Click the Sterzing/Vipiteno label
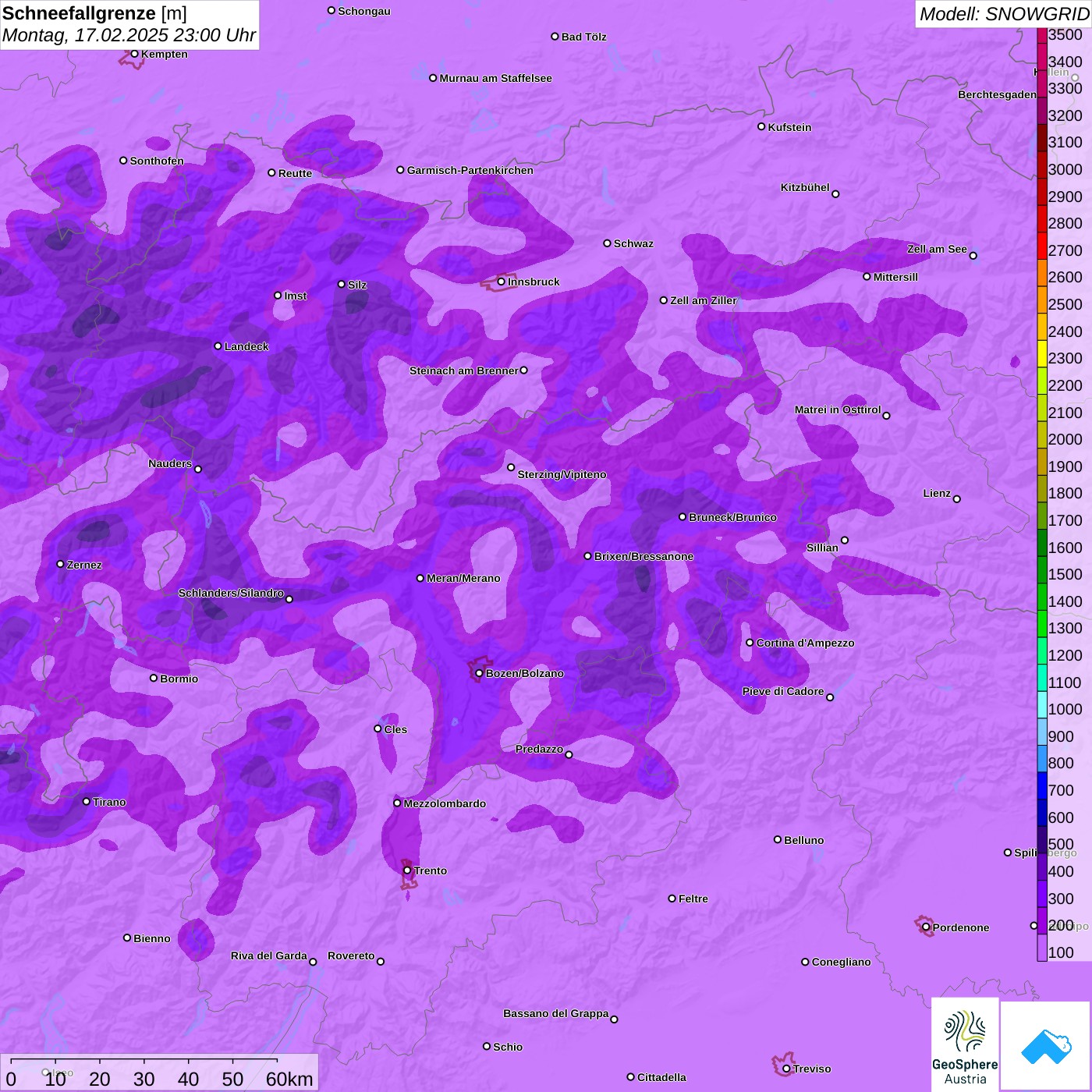Image resolution: width=1092 pixels, height=1092 pixels. click(x=562, y=474)
